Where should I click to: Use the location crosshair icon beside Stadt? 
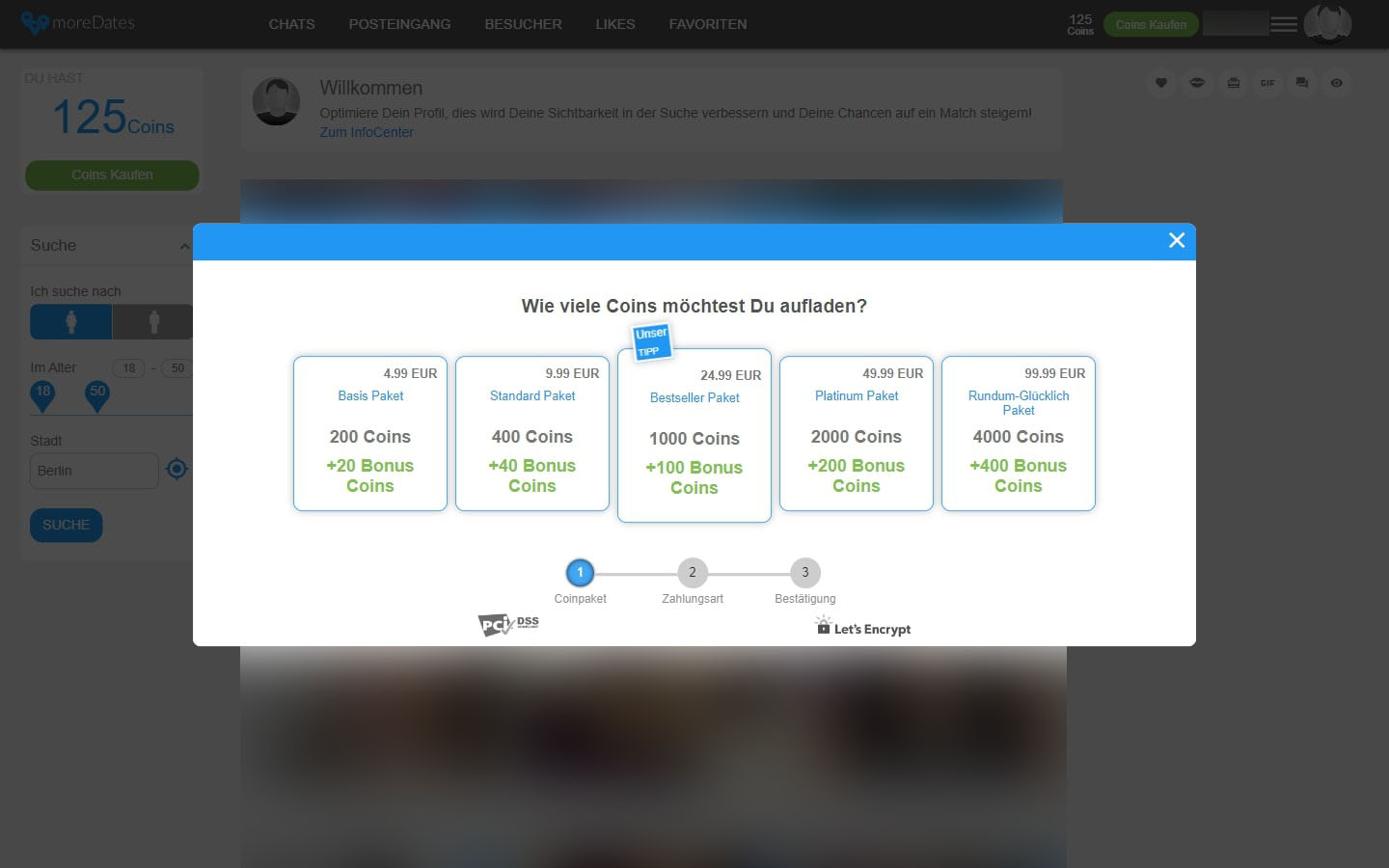(x=177, y=469)
